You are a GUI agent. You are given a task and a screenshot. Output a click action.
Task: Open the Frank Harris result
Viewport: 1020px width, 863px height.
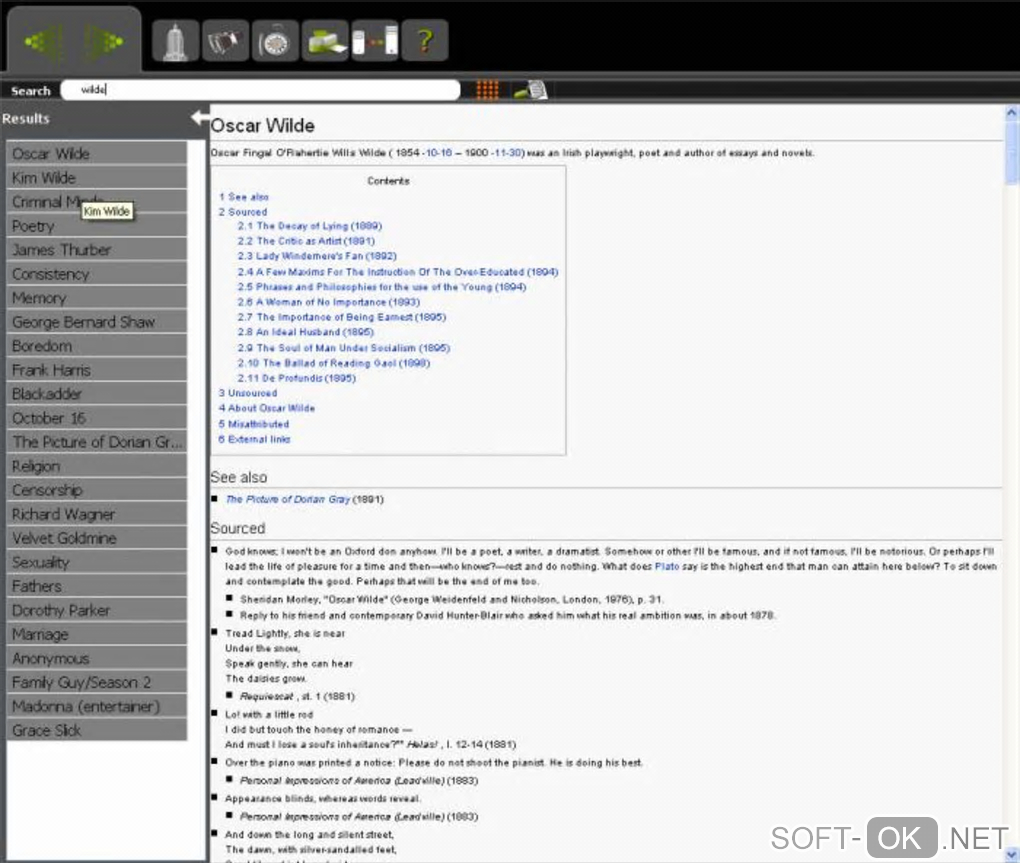point(96,370)
